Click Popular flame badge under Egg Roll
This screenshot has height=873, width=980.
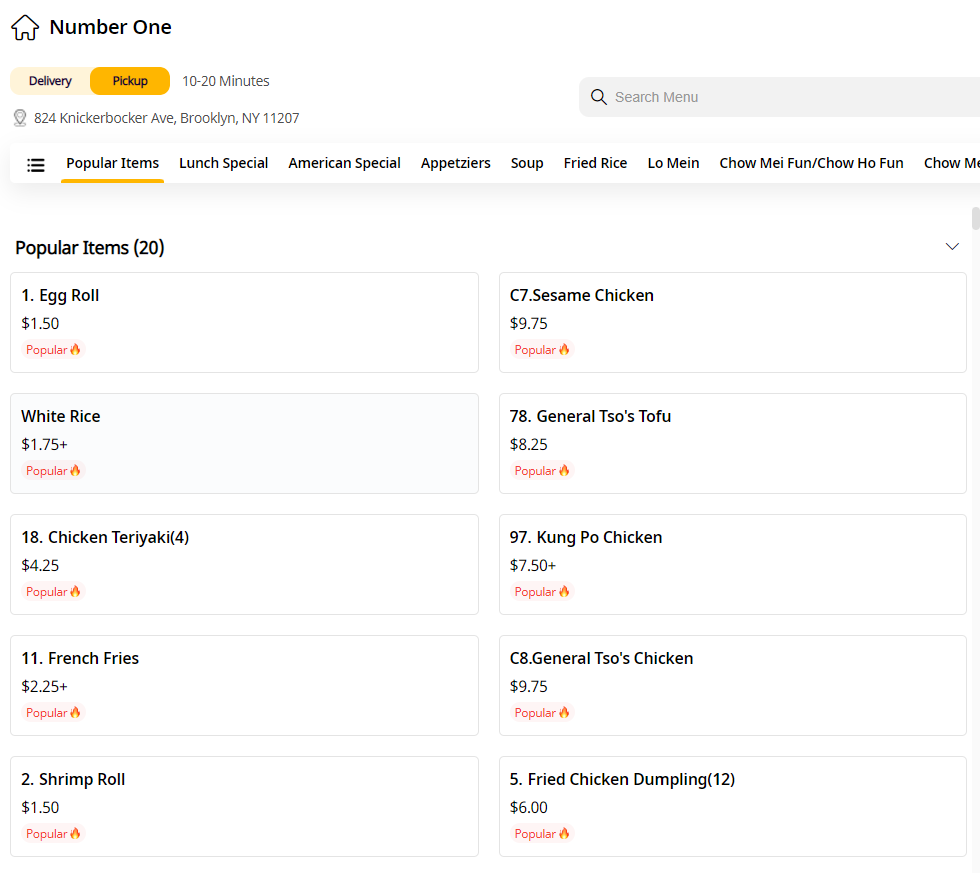click(54, 350)
